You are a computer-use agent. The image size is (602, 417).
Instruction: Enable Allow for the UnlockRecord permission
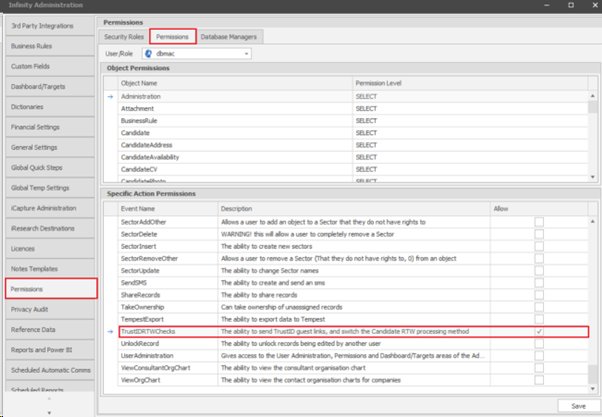pos(540,342)
